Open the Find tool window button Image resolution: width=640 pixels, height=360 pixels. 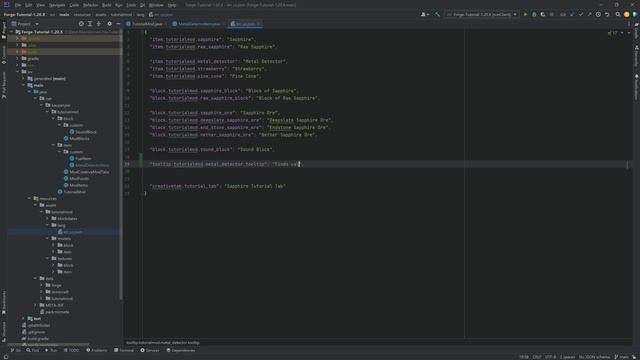(x=33, y=350)
